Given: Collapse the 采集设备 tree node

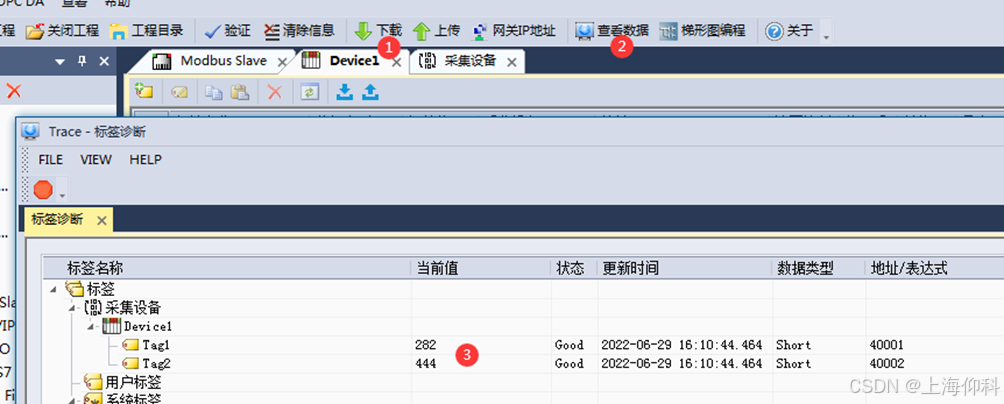Looking at the screenshot, I should click(72, 308).
